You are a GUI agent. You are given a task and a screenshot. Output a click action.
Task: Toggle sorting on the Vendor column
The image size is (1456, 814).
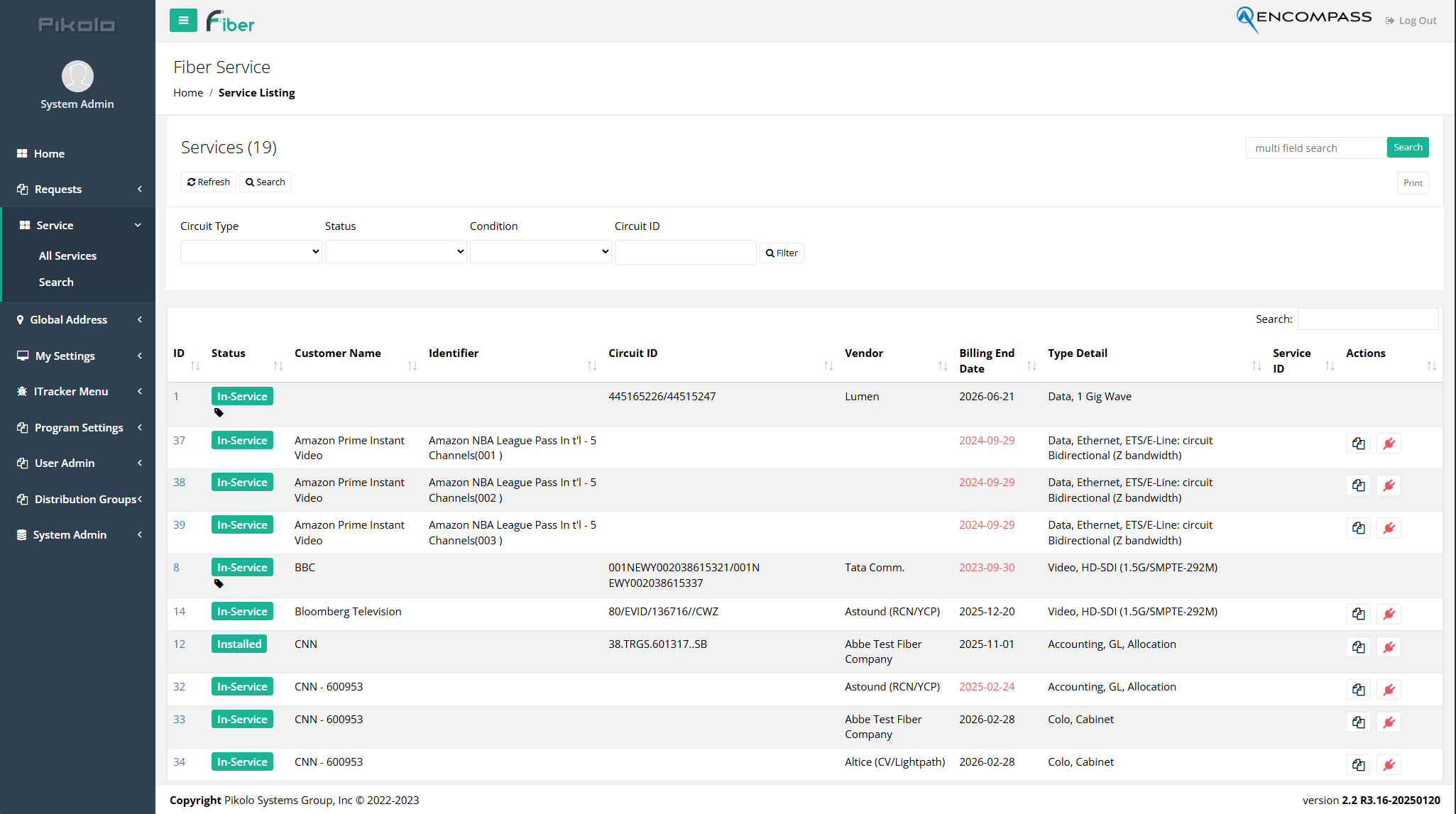(943, 365)
